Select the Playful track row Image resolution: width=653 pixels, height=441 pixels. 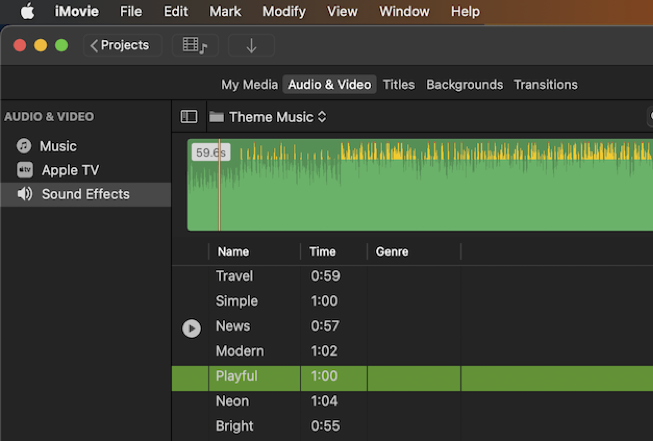[x=237, y=377]
